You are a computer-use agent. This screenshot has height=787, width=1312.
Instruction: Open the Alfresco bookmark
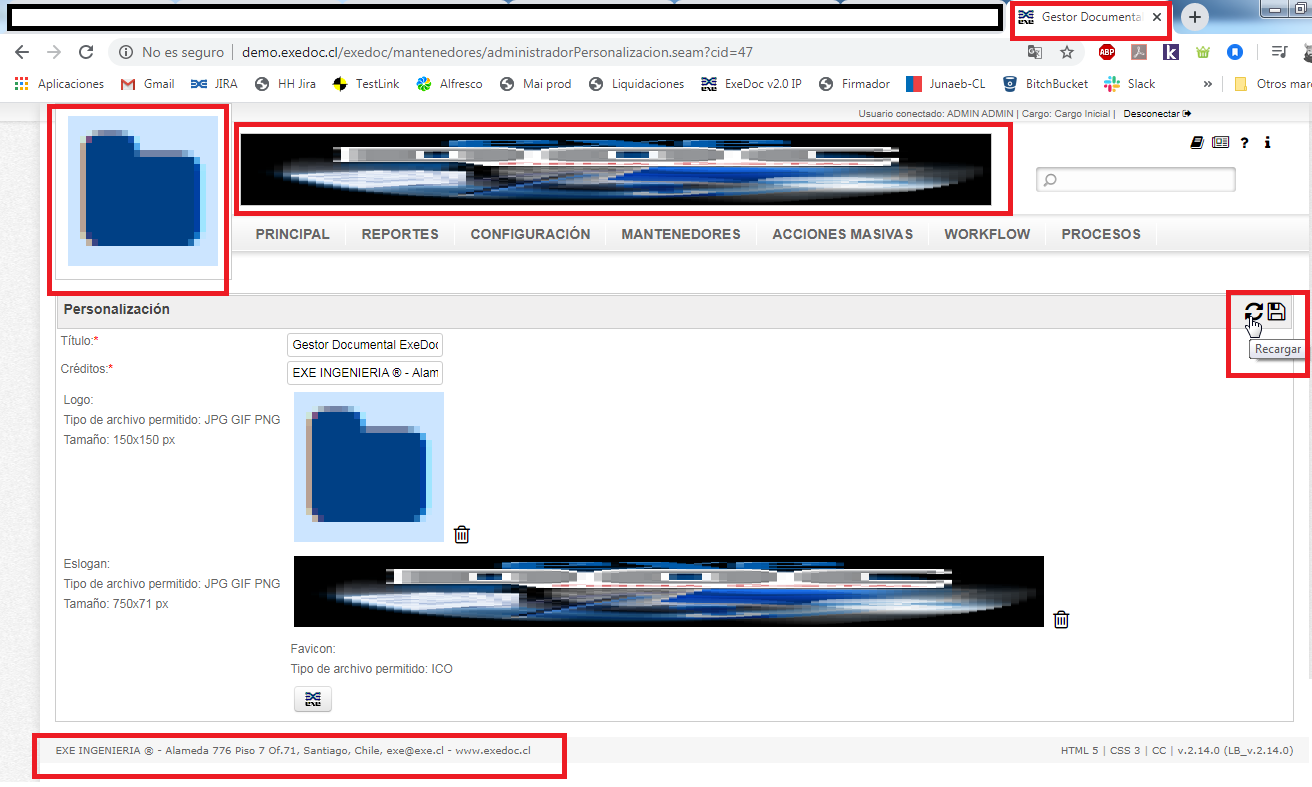pyautogui.click(x=449, y=84)
